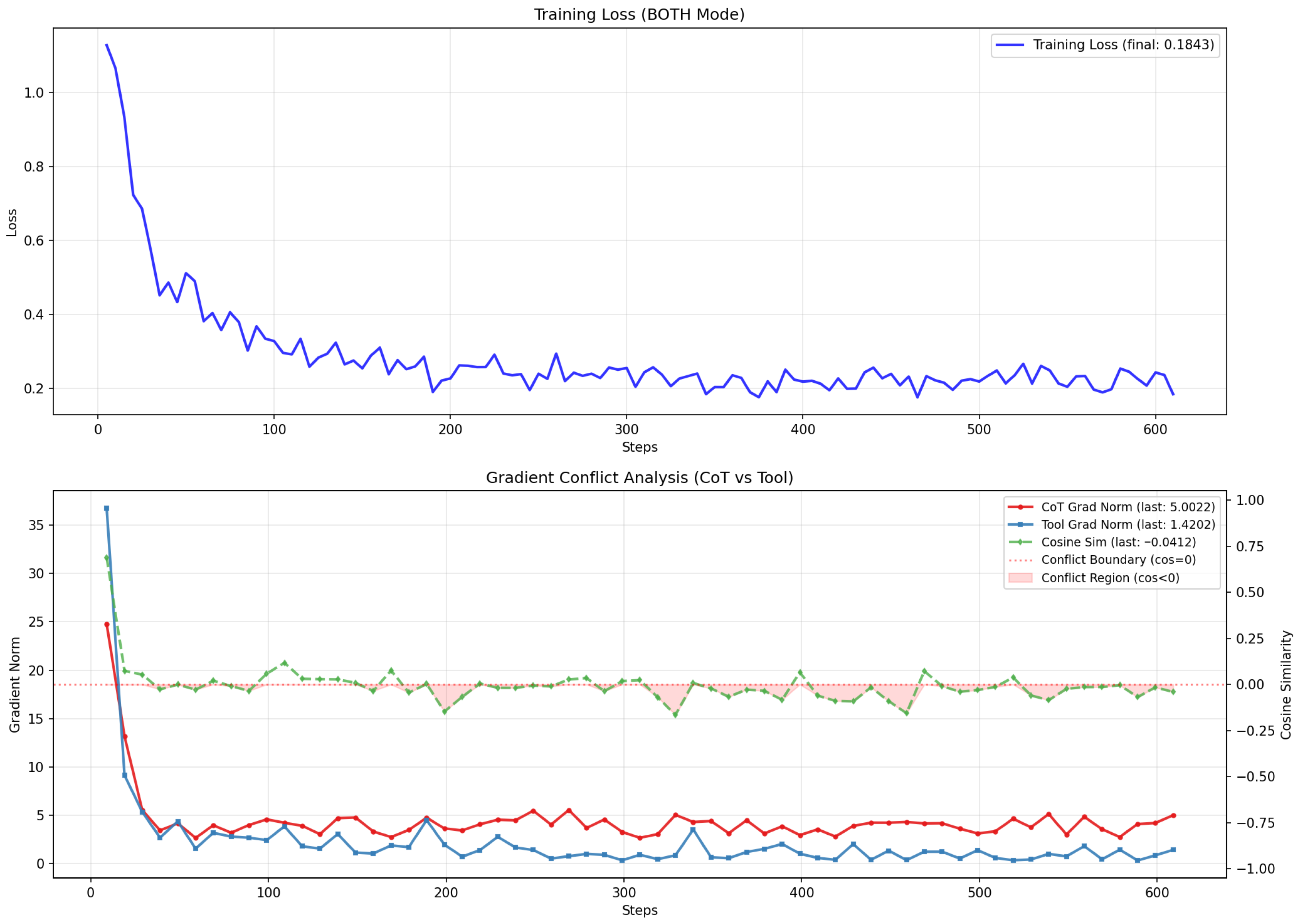Click the 600 tick on top chart x-axis
1297x924 pixels.
click(x=1155, y=430)
